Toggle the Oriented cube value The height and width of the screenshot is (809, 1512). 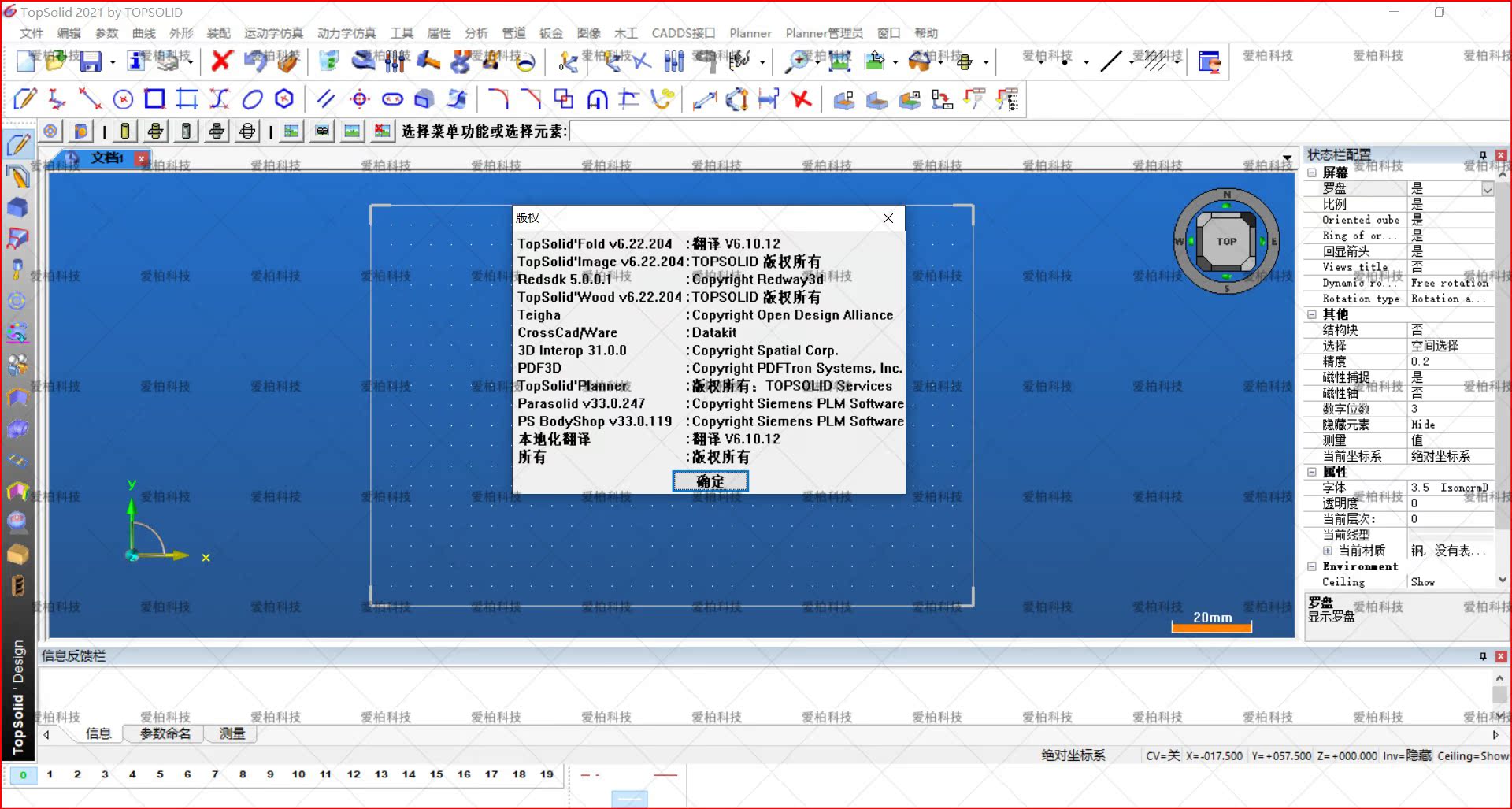(x=1451, y=220)
